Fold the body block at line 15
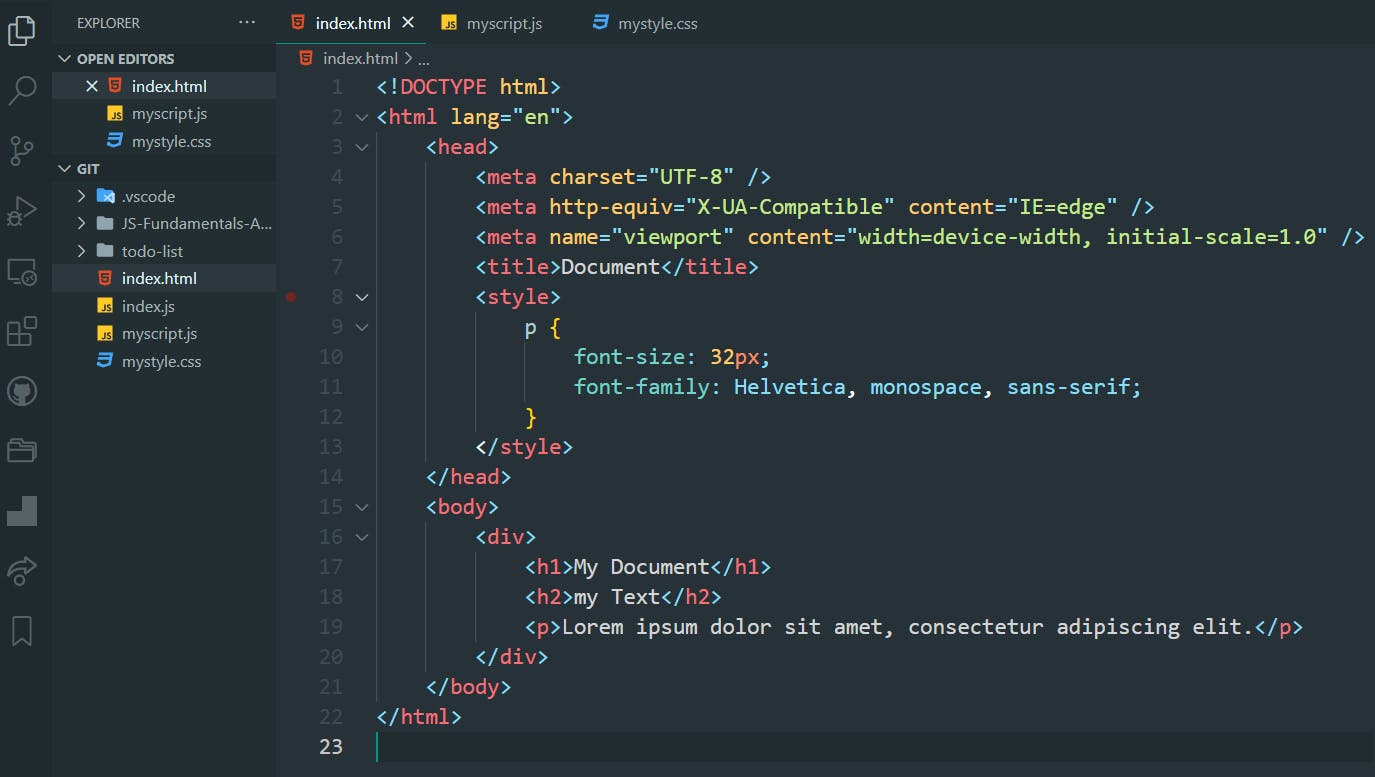 [x=362, y=507]
